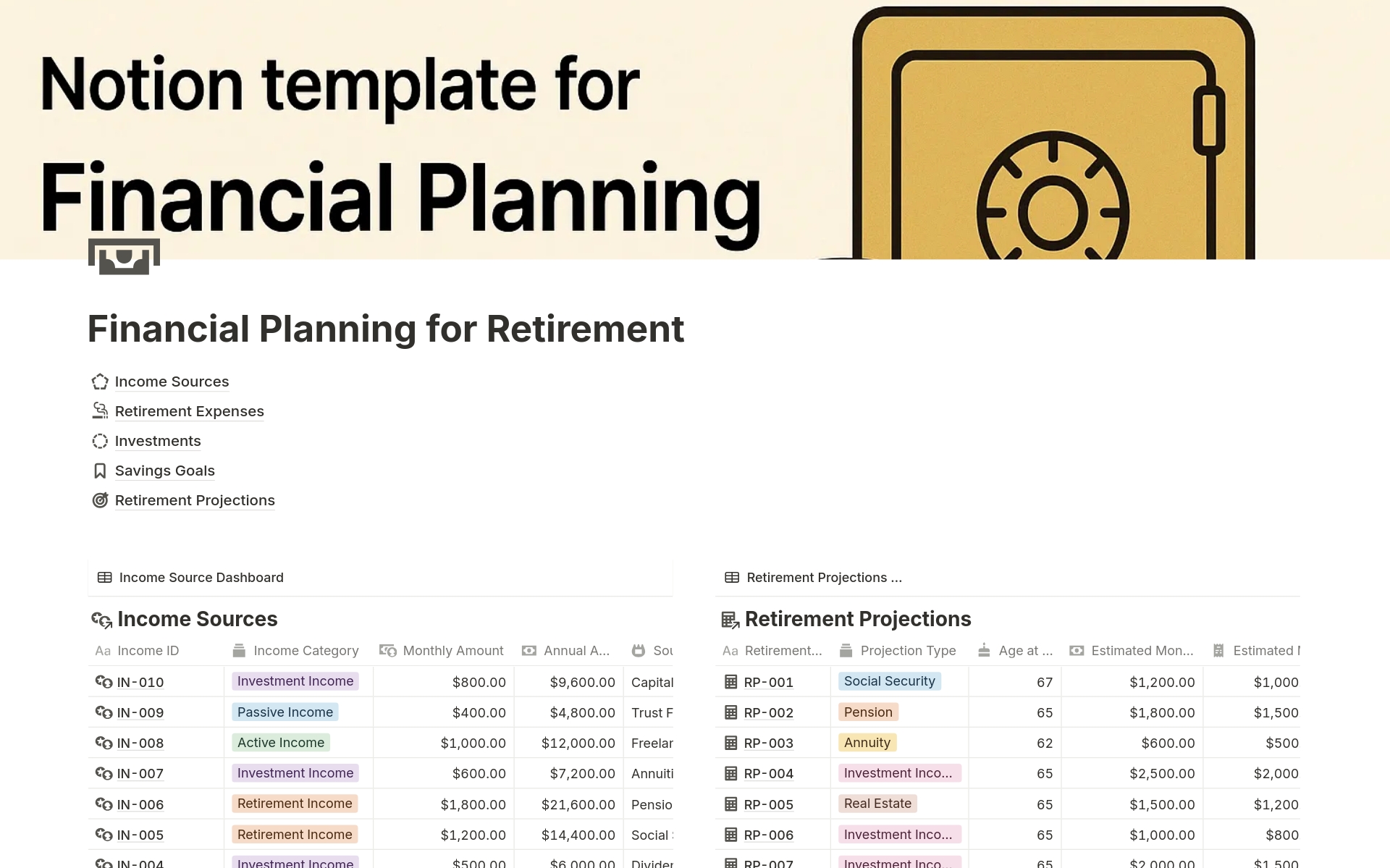This screenshot has height=868, width=1390.
Task: Click the Income Sources page icon
Action: tap(100, 382)
